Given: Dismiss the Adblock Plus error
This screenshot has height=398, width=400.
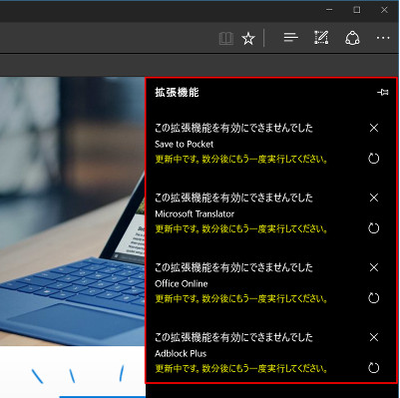Looking at the screenshot, I should (374, 337).
